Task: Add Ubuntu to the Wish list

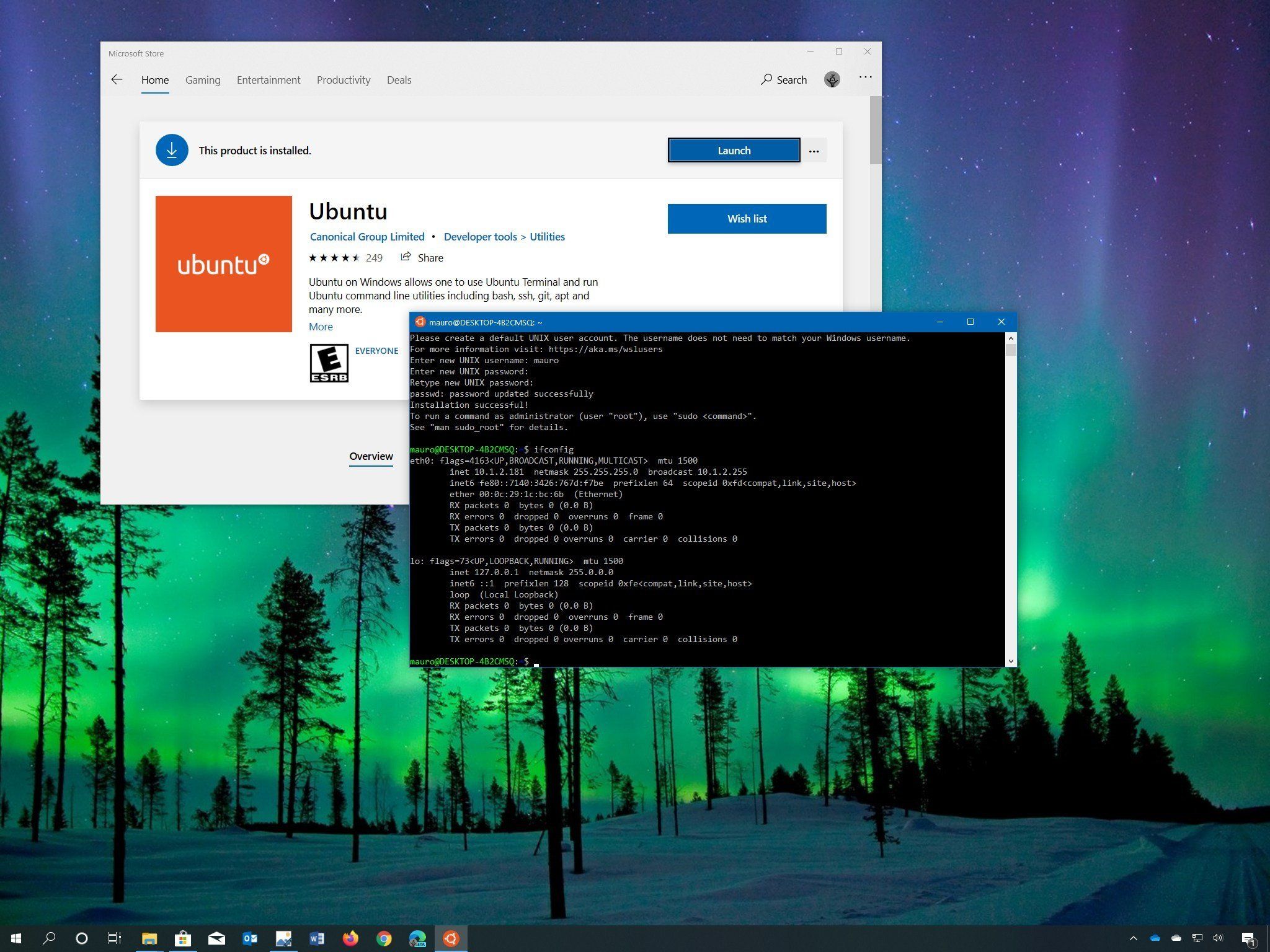Action: click(747, 218)
